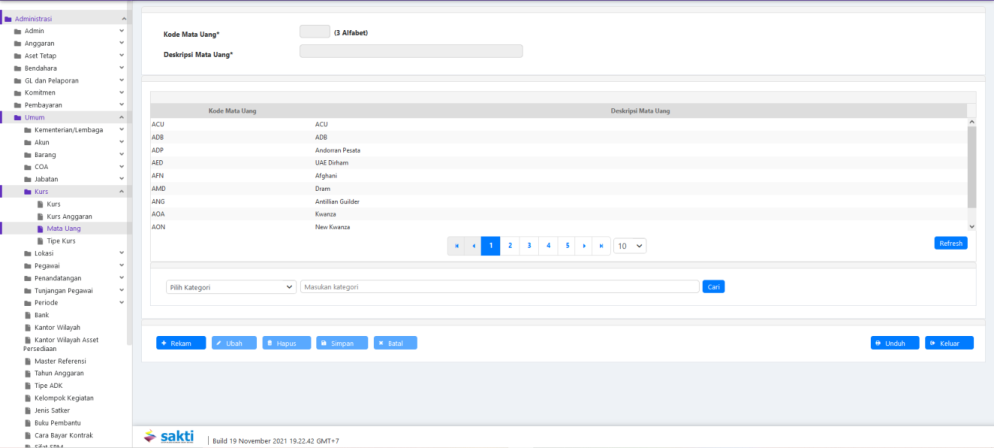The height and width of the screenshot is (448, 994).
Task: Focus the Masukan kategori search field
Action: (x=499, y=287)
